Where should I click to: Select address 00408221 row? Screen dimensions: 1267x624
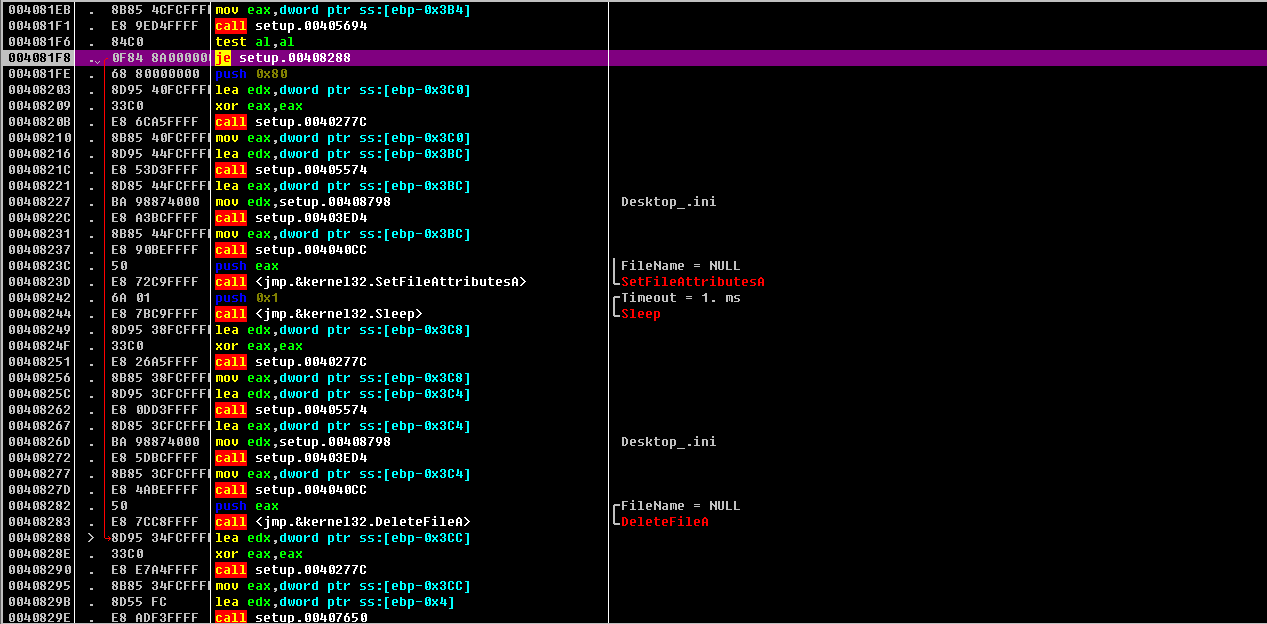coord(633,186)
